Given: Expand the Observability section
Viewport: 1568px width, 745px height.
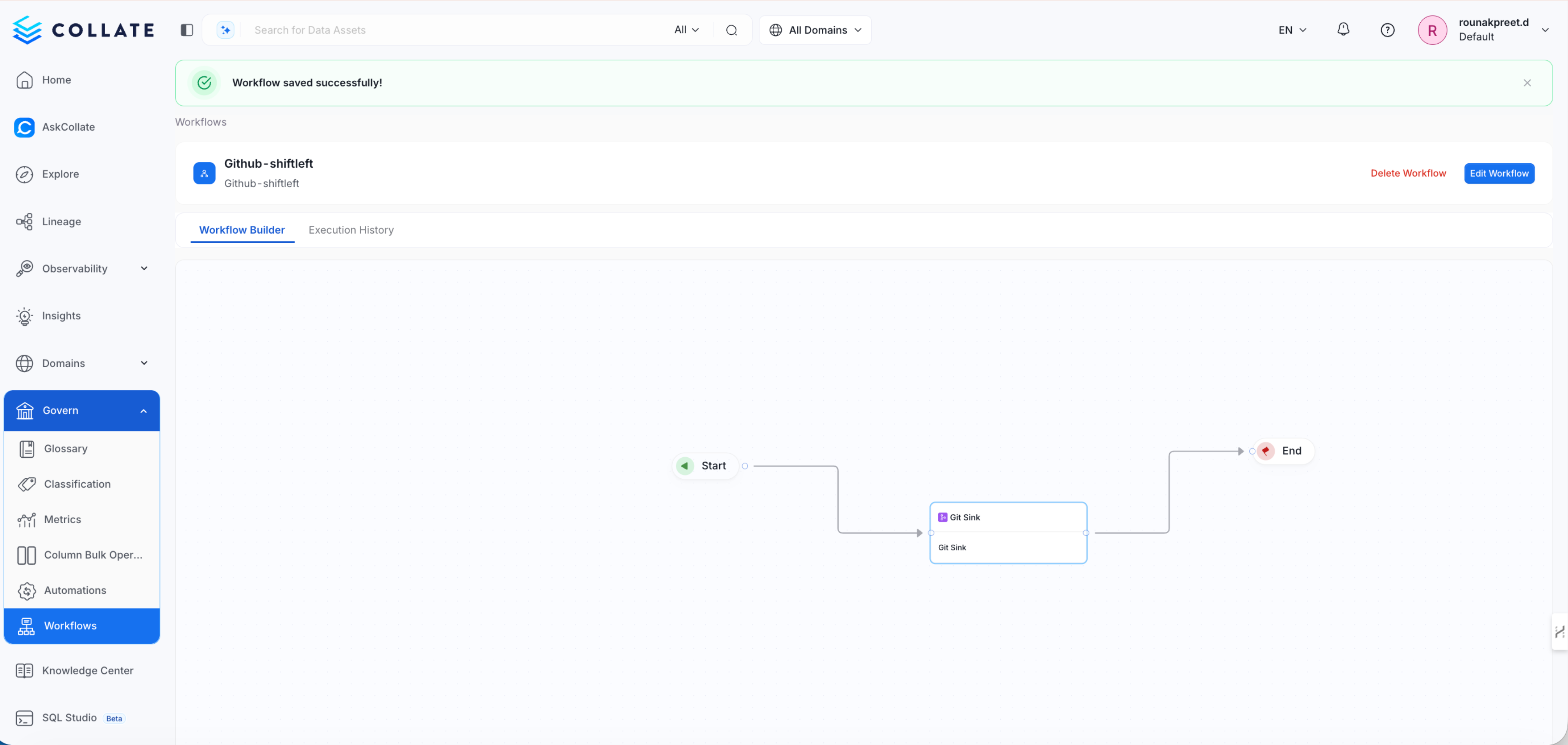Looking at the screenshot, I should click(144, 268).
